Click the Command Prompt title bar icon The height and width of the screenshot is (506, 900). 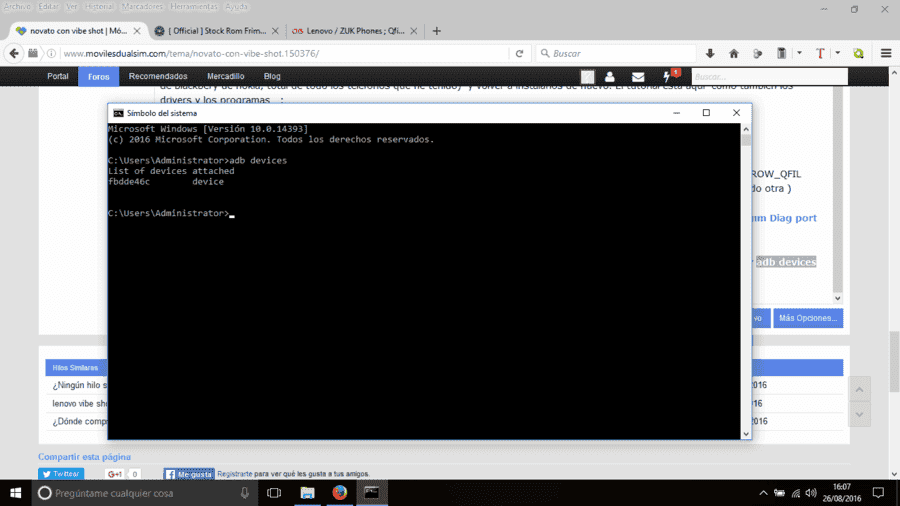[118, 113]
